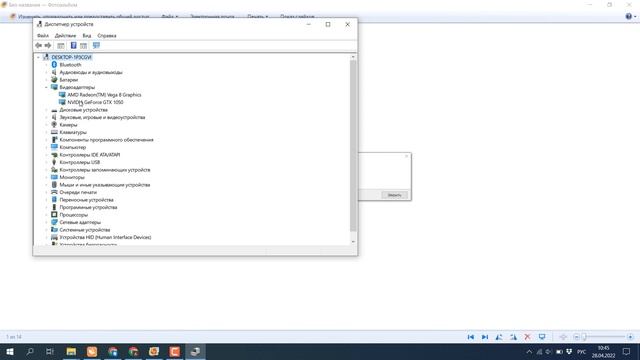Click the Forward arrow in Device Manager toolbar
The width and height of the screenshot is (640, 360).
[48, 45]
